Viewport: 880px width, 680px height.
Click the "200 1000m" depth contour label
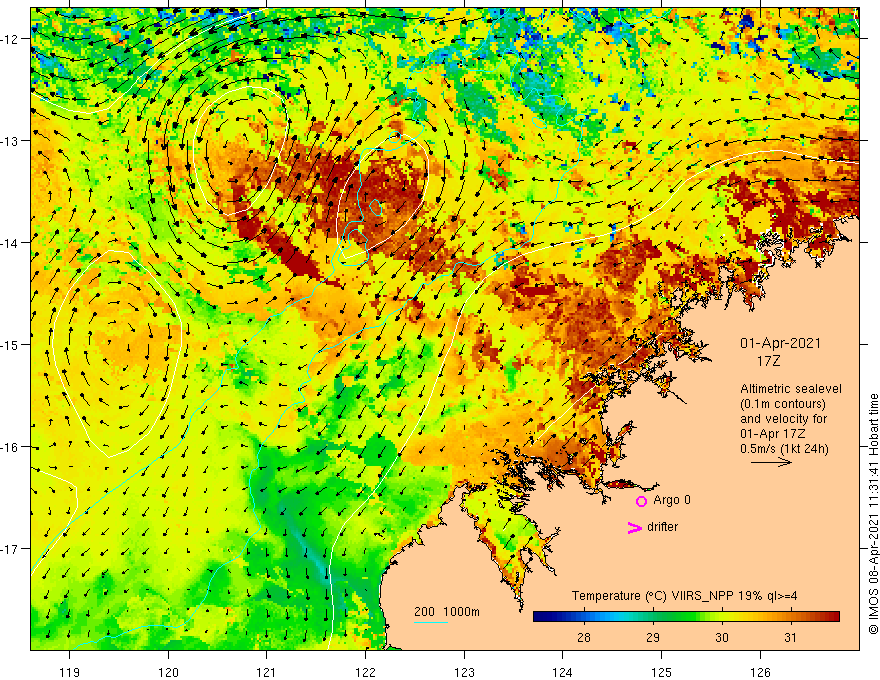click(447, 612)
